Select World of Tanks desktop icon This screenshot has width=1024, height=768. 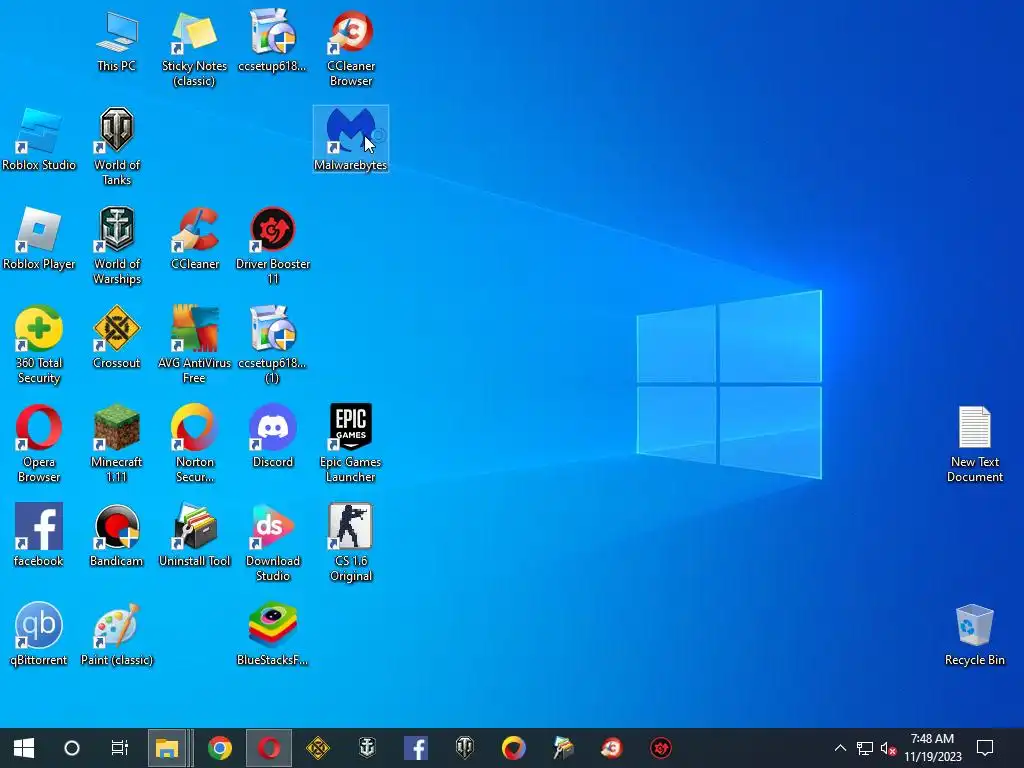117,147
